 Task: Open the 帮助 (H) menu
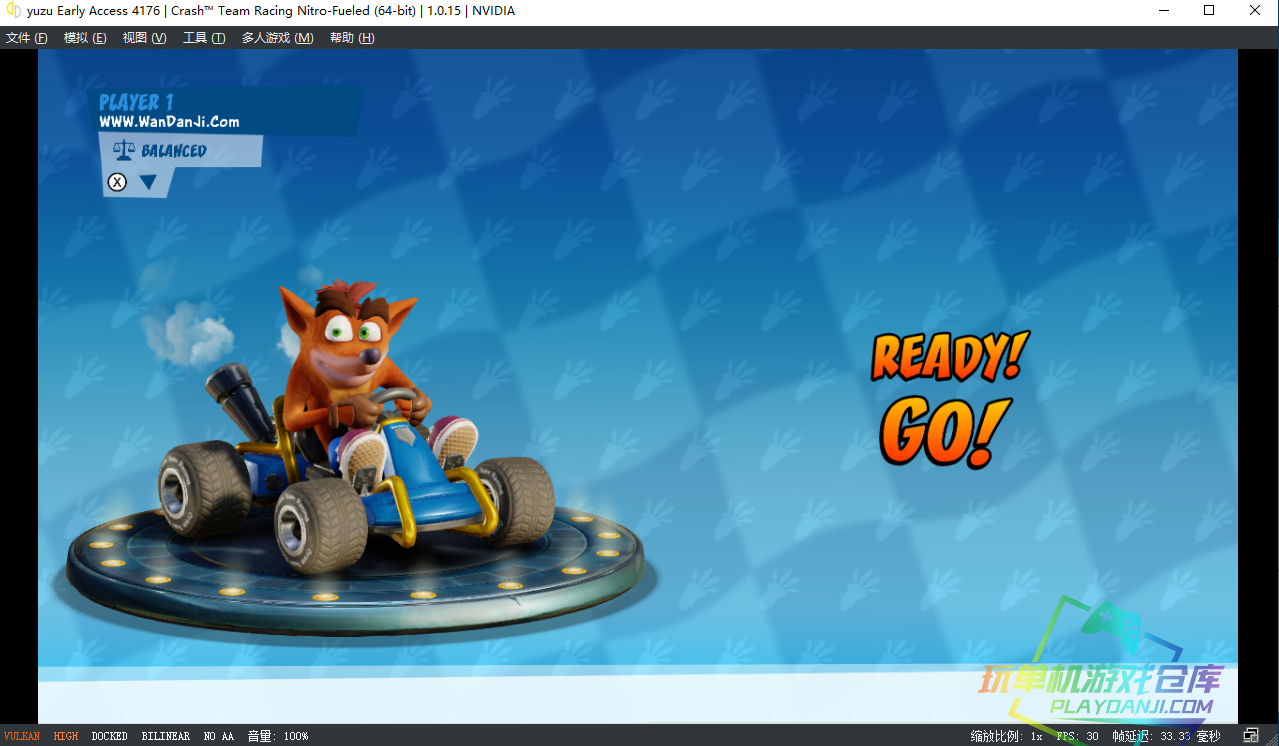click(x=352, y=38)
